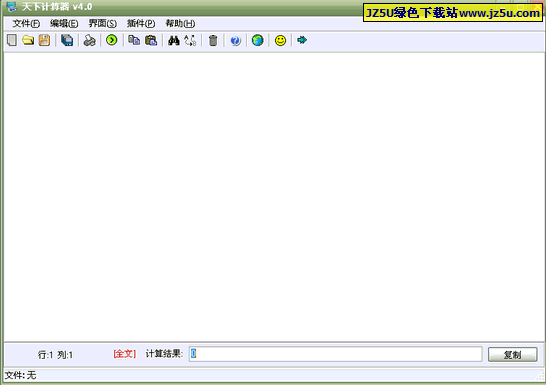Open find with the binoculars icon

pyautogui.click(x=173, y=40)
